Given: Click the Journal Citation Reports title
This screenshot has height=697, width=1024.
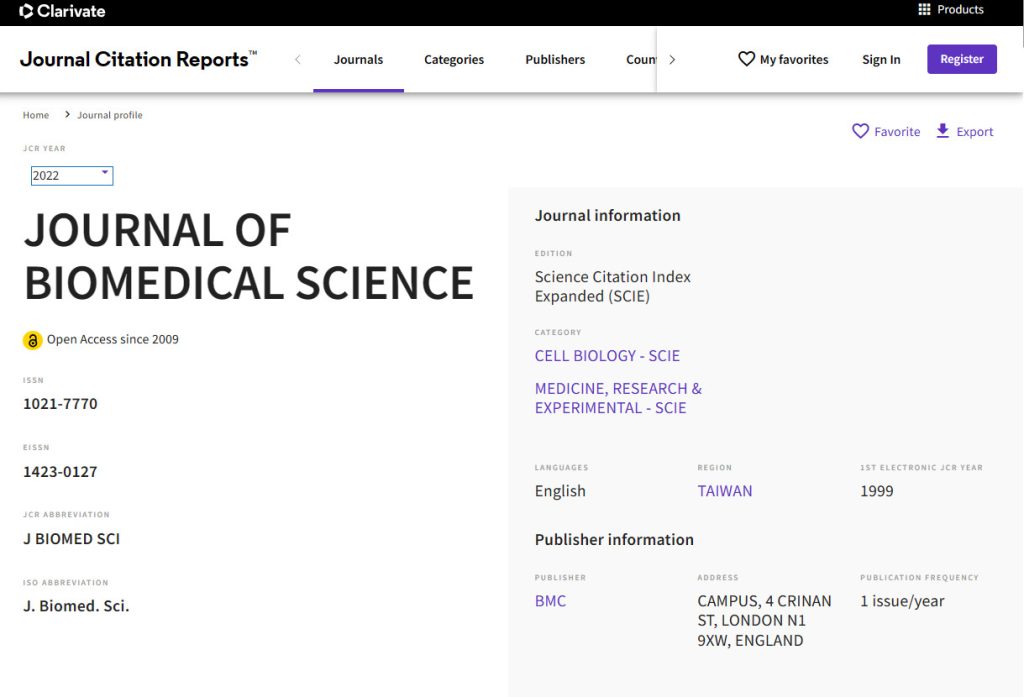Looking at the screenshot, I should click(x=138, y=59).
